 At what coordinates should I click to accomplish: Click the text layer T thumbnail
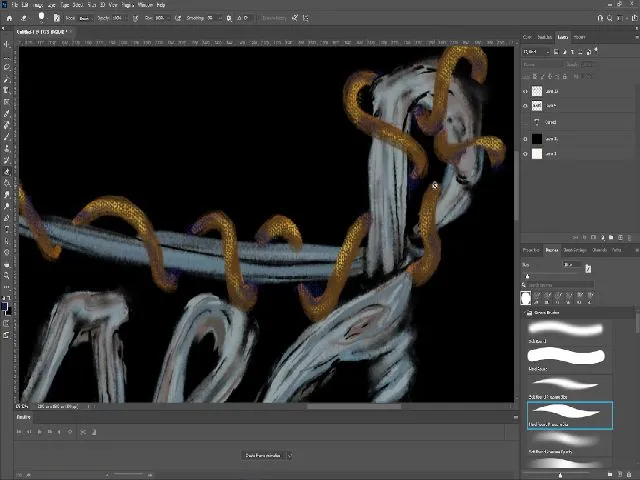[x=537, y=122]
